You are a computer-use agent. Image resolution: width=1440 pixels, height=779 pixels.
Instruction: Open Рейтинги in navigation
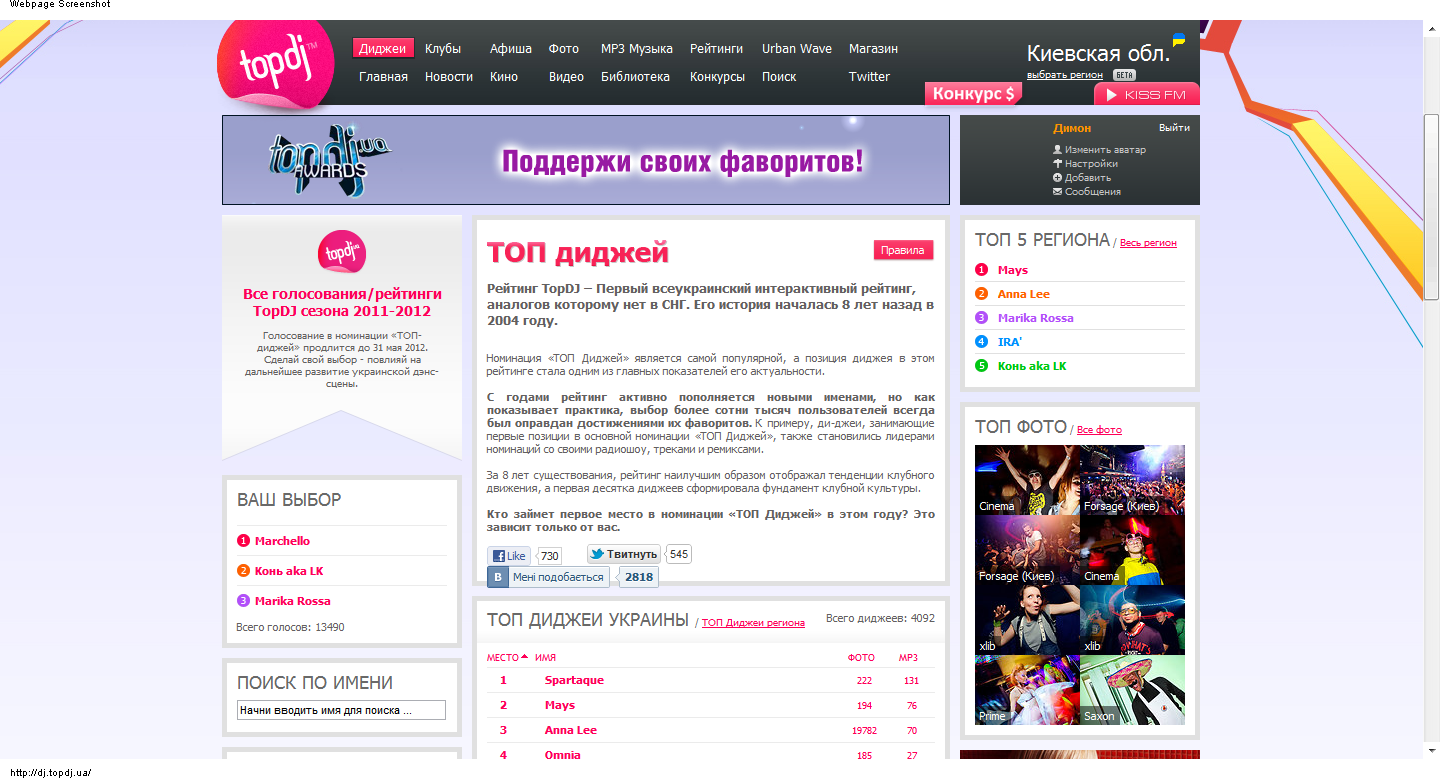point(717,48)
